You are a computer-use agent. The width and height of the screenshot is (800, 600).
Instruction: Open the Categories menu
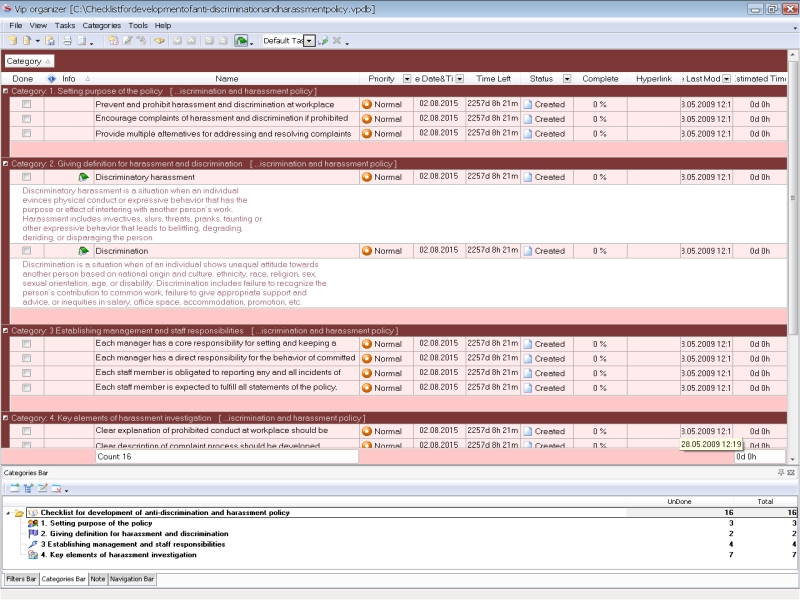(102, 26)
